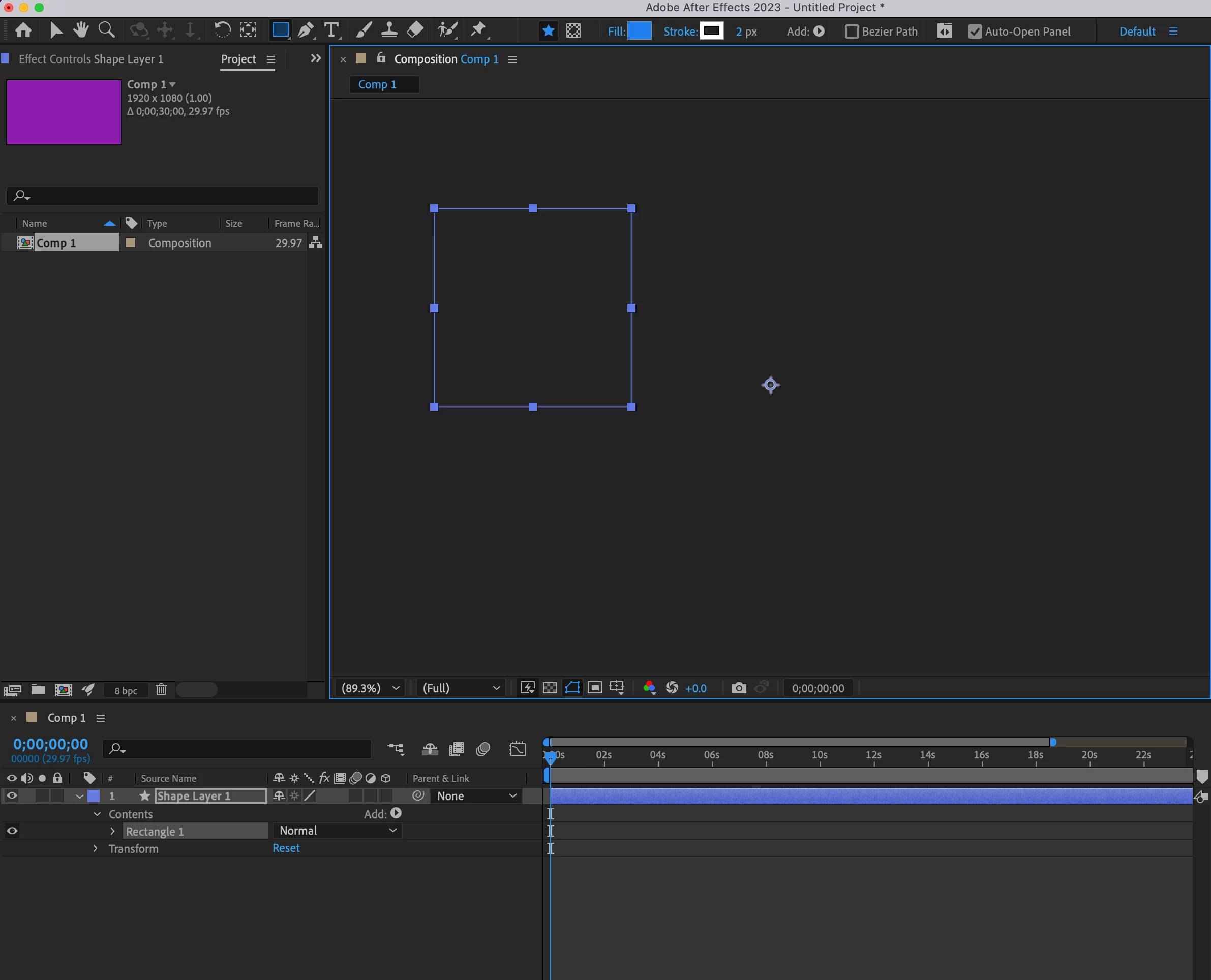Screen dimensions: 1211x980
Task: Expand the Rectangle 1 group
Action: click(x=112, y=831)
